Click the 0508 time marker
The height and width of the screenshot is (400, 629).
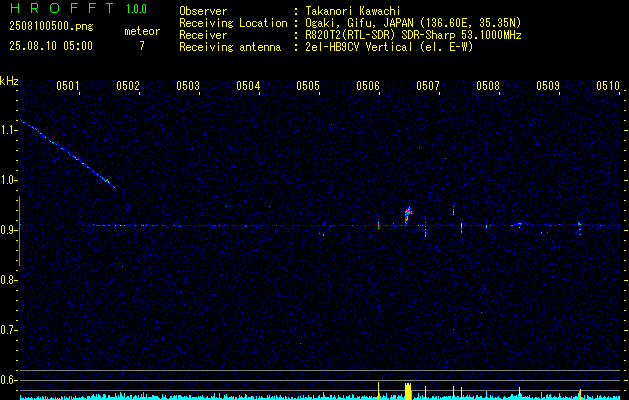(x=488, y=86)
